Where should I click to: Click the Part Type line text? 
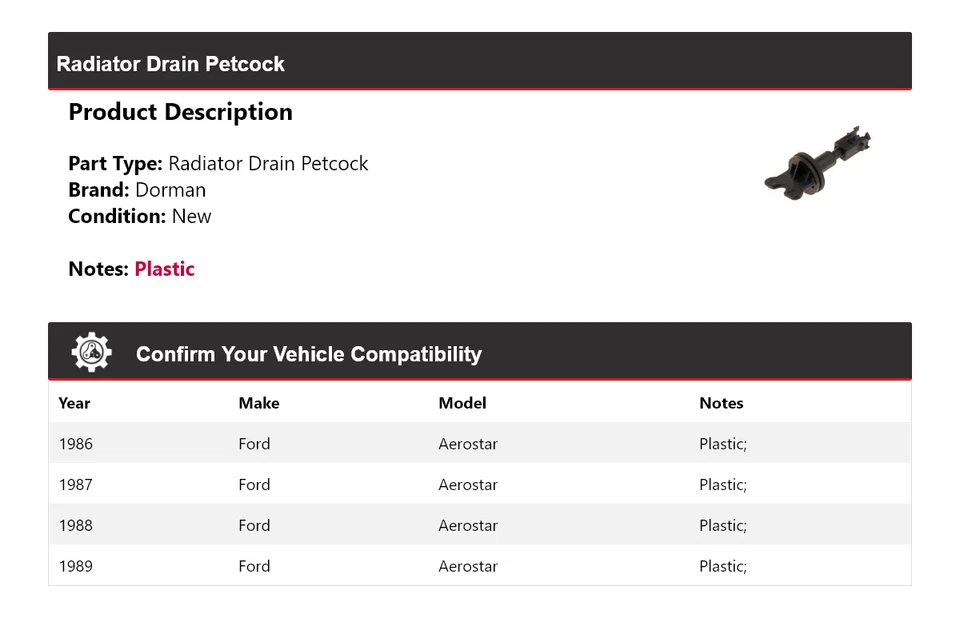218,164
